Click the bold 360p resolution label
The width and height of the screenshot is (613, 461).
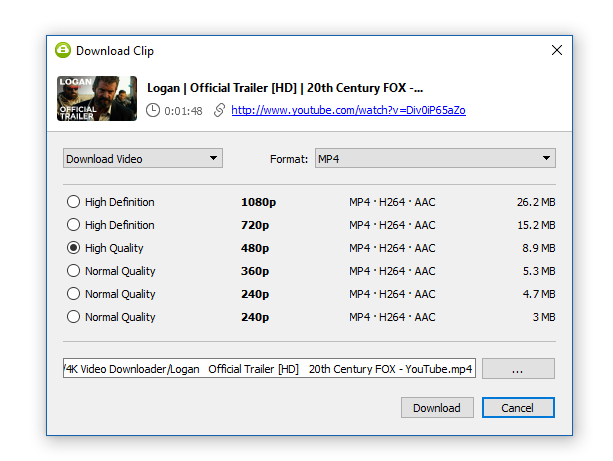coord(255,271)
